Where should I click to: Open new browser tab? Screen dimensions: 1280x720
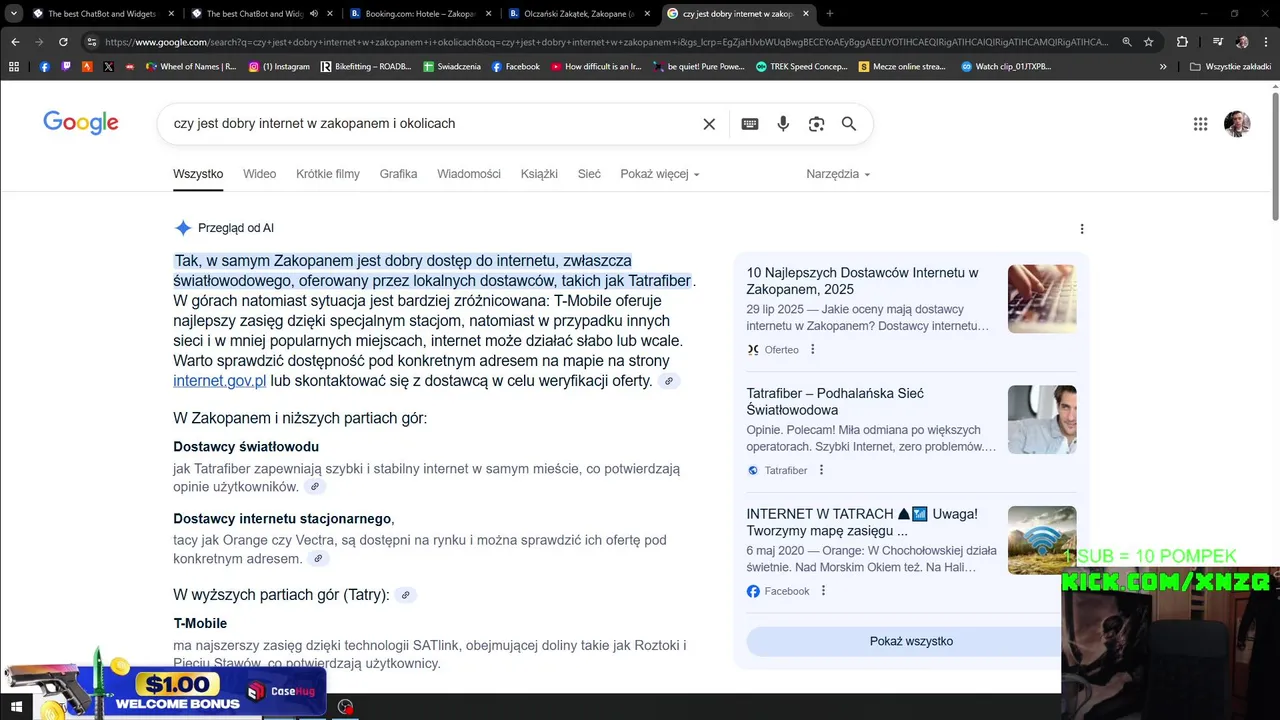830,14
